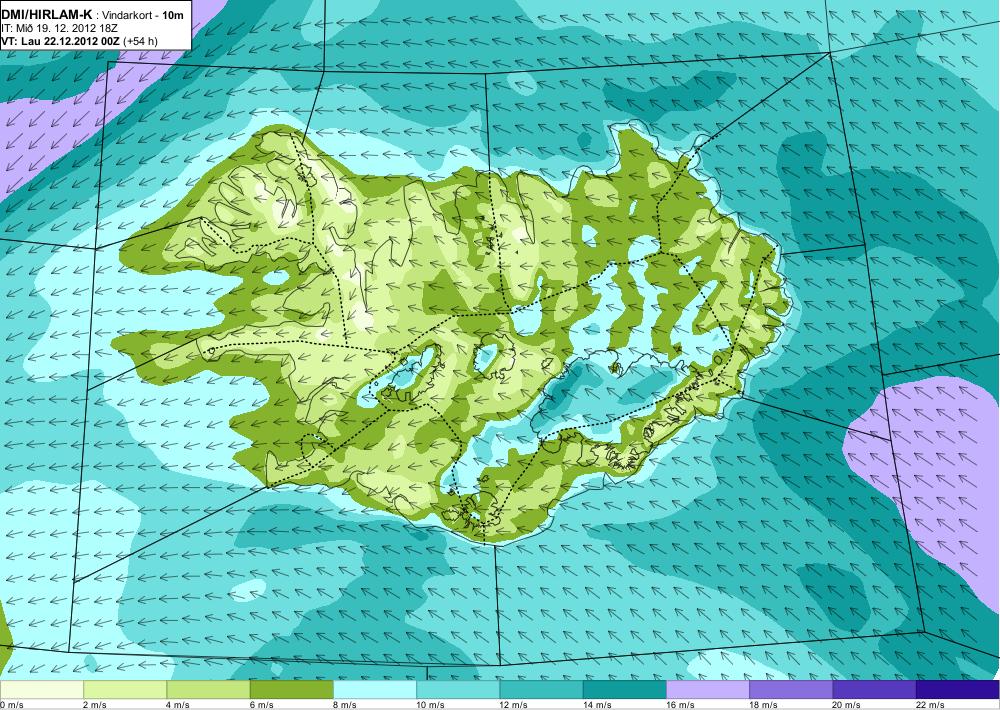The height and width of the screenshot is (710, 1000).
Task: Click the '12 m/s' legend label
Action: pos(514,705)
